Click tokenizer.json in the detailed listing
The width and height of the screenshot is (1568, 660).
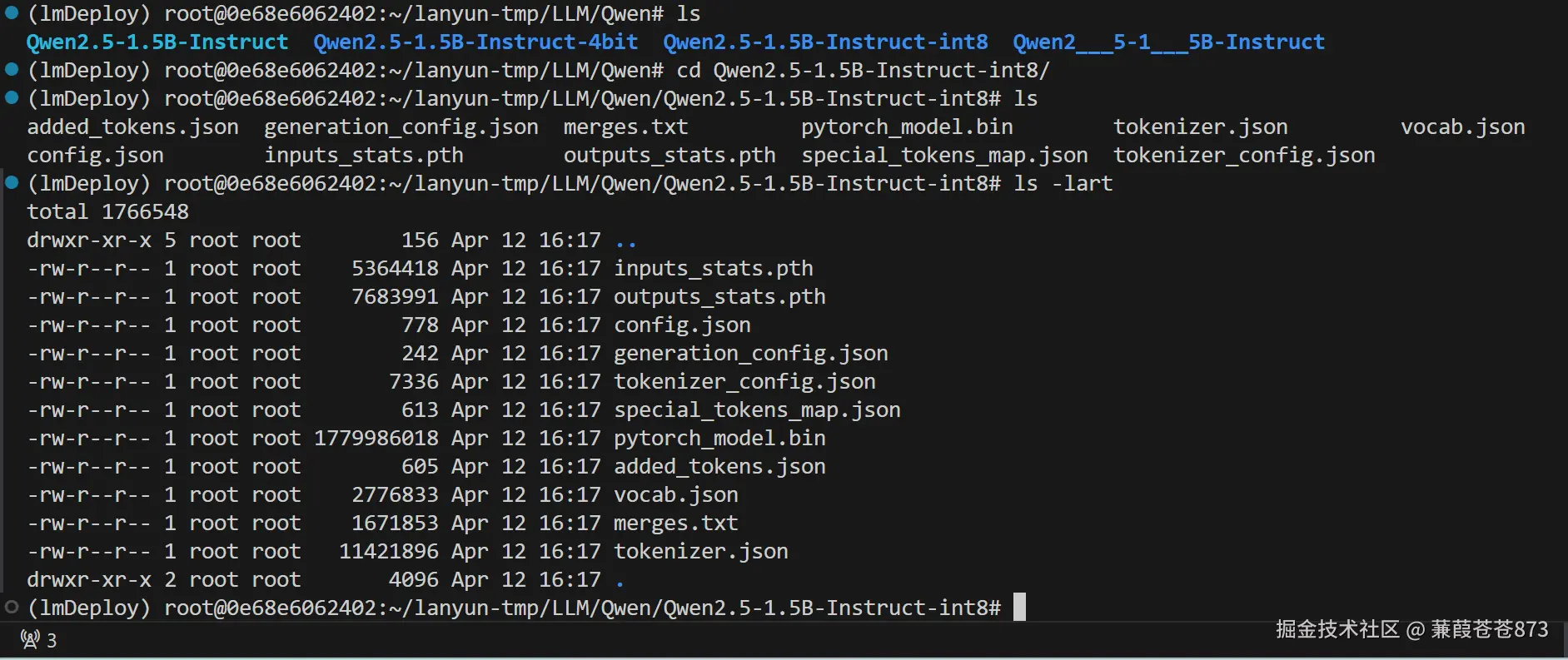[700, 551]
